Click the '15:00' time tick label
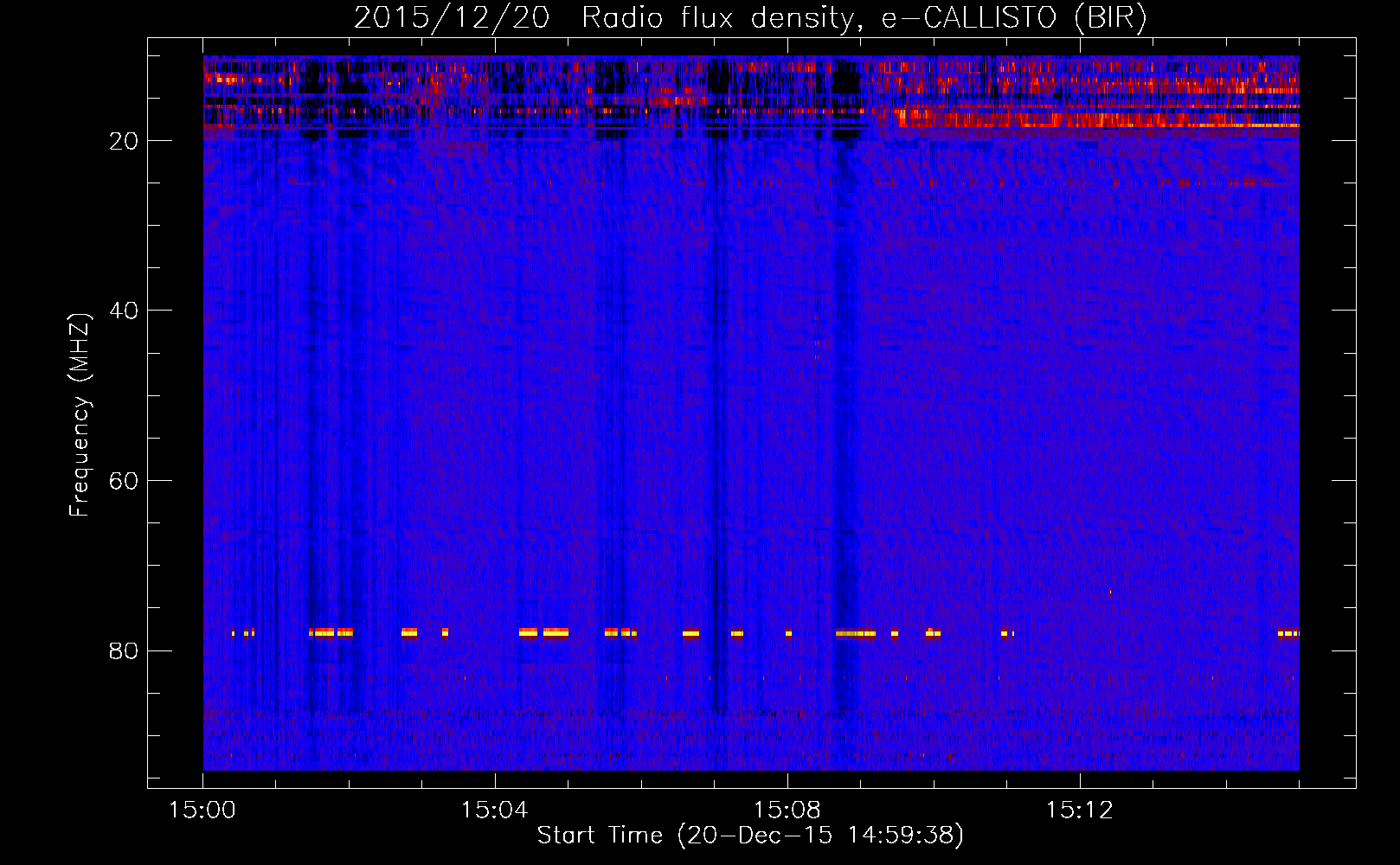The height and width of the screenshot is (865, 1400). [x=202, y=811]
